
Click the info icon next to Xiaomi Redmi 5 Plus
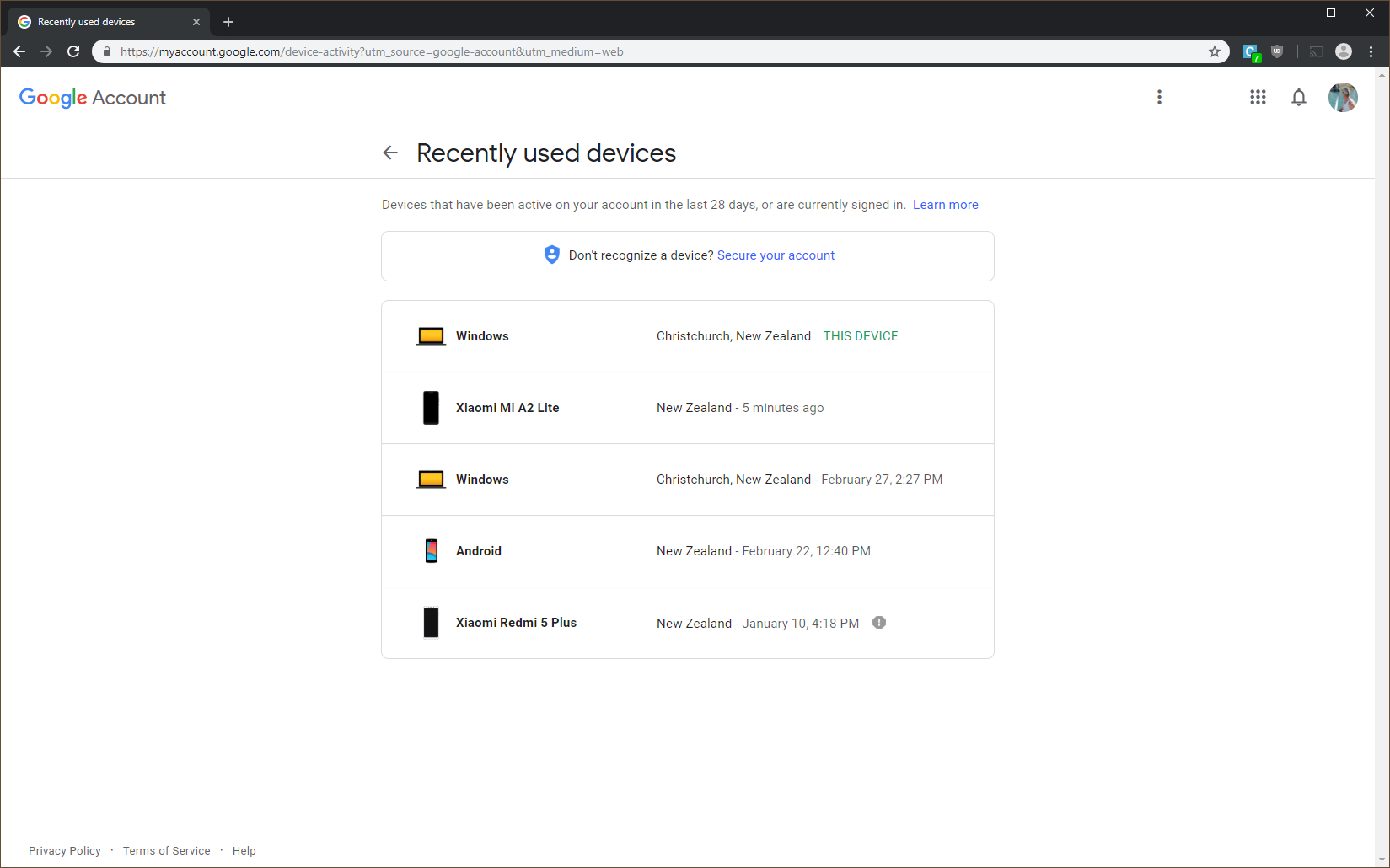point(878,623)
